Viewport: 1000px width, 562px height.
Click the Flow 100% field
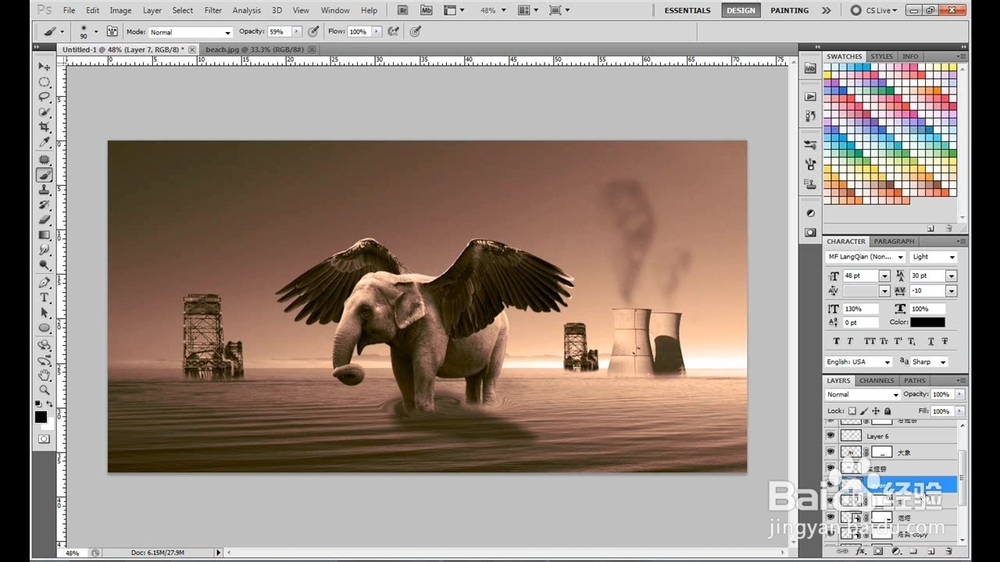pos(360,31)
